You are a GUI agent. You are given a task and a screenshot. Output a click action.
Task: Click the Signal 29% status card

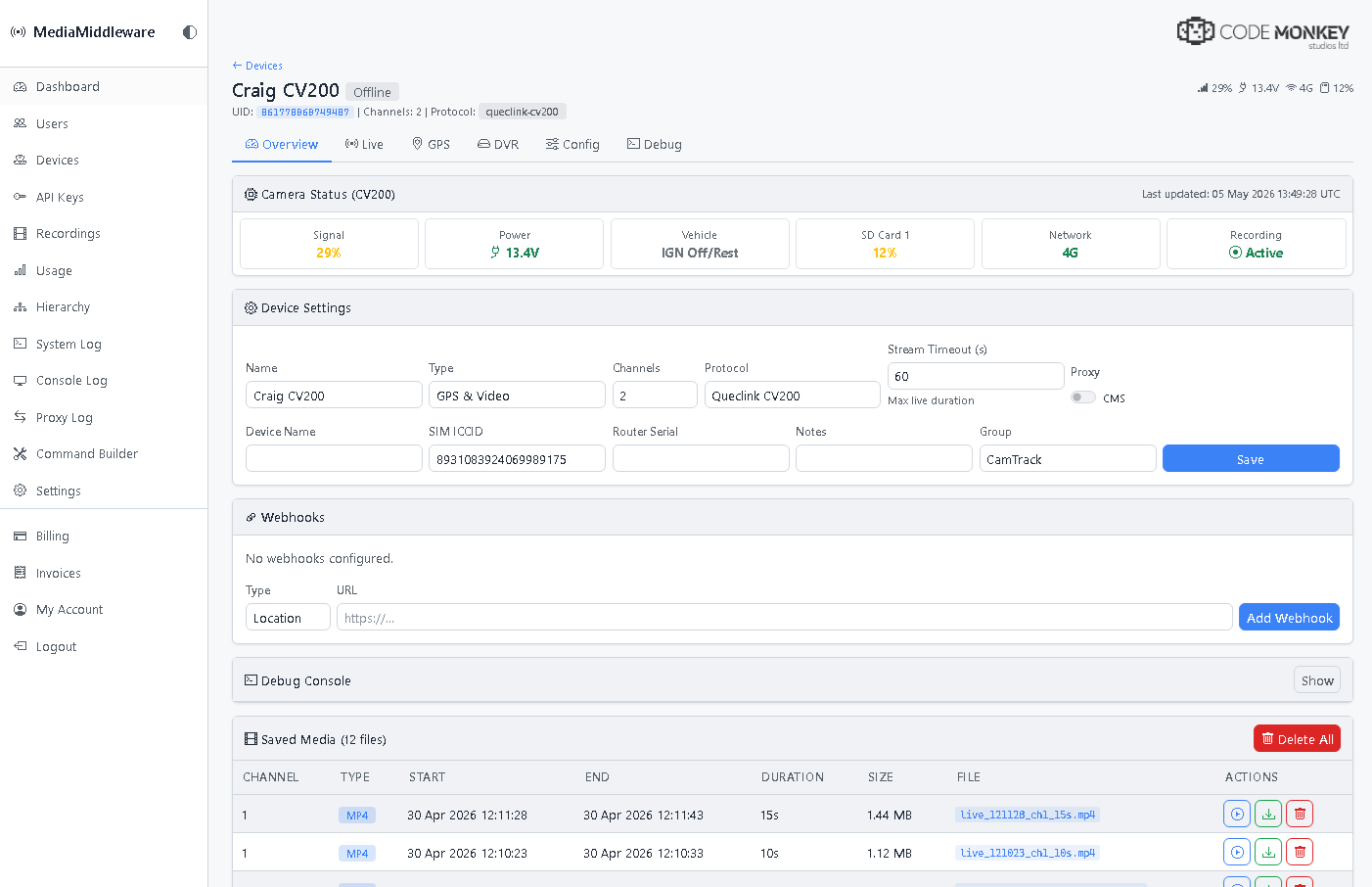(329, 244)
